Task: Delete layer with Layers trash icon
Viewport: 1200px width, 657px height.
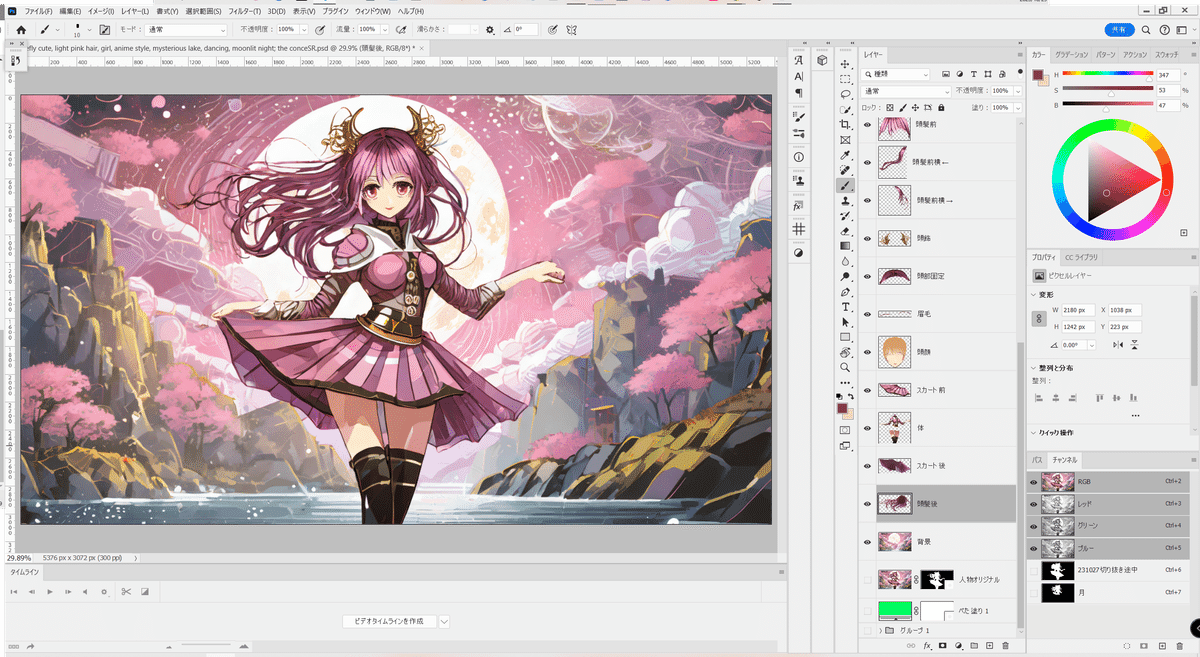Action: [1005, 646]
